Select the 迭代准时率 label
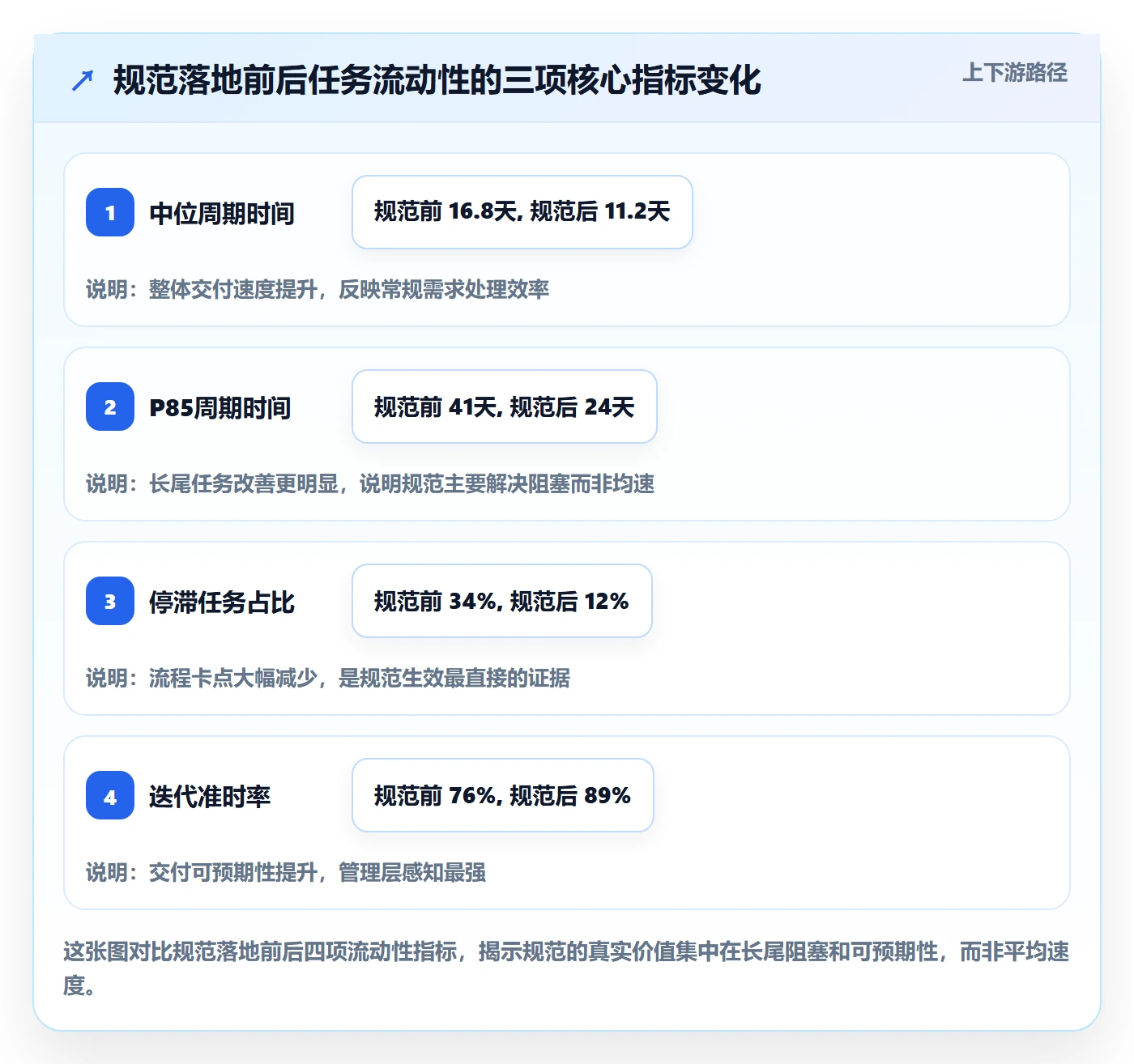The image size is (1134, 1064). [x=210, y=796]
